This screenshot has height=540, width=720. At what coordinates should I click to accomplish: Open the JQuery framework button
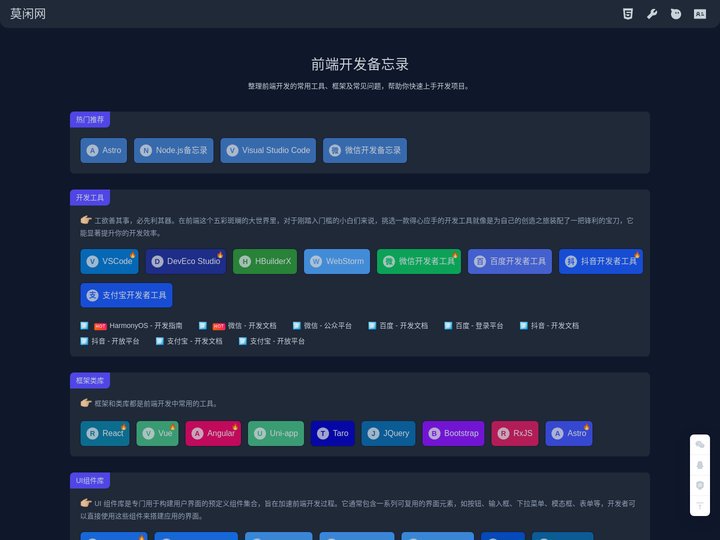[388, 433]
